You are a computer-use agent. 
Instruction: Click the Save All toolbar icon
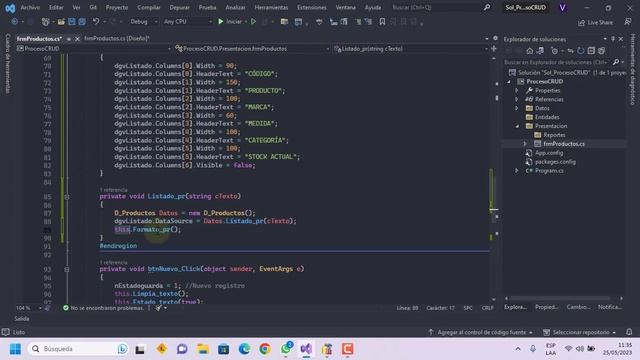(x=82, y=22)
